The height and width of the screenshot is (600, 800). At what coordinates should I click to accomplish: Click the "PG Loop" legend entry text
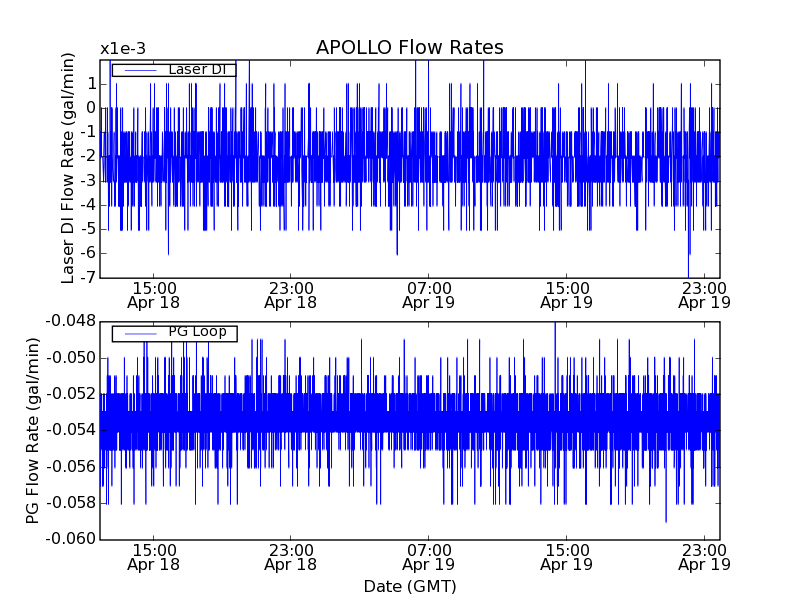click(197, 332)
